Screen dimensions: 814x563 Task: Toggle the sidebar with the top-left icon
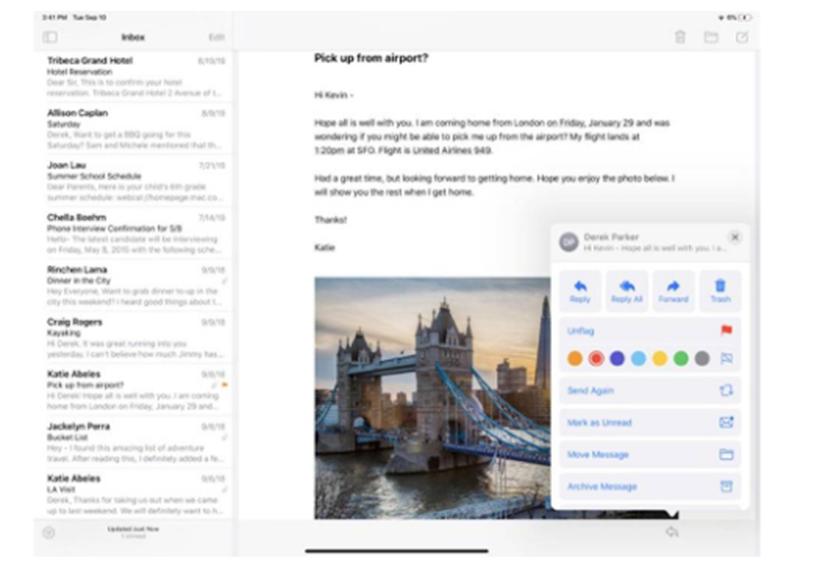tap(50, 37)
